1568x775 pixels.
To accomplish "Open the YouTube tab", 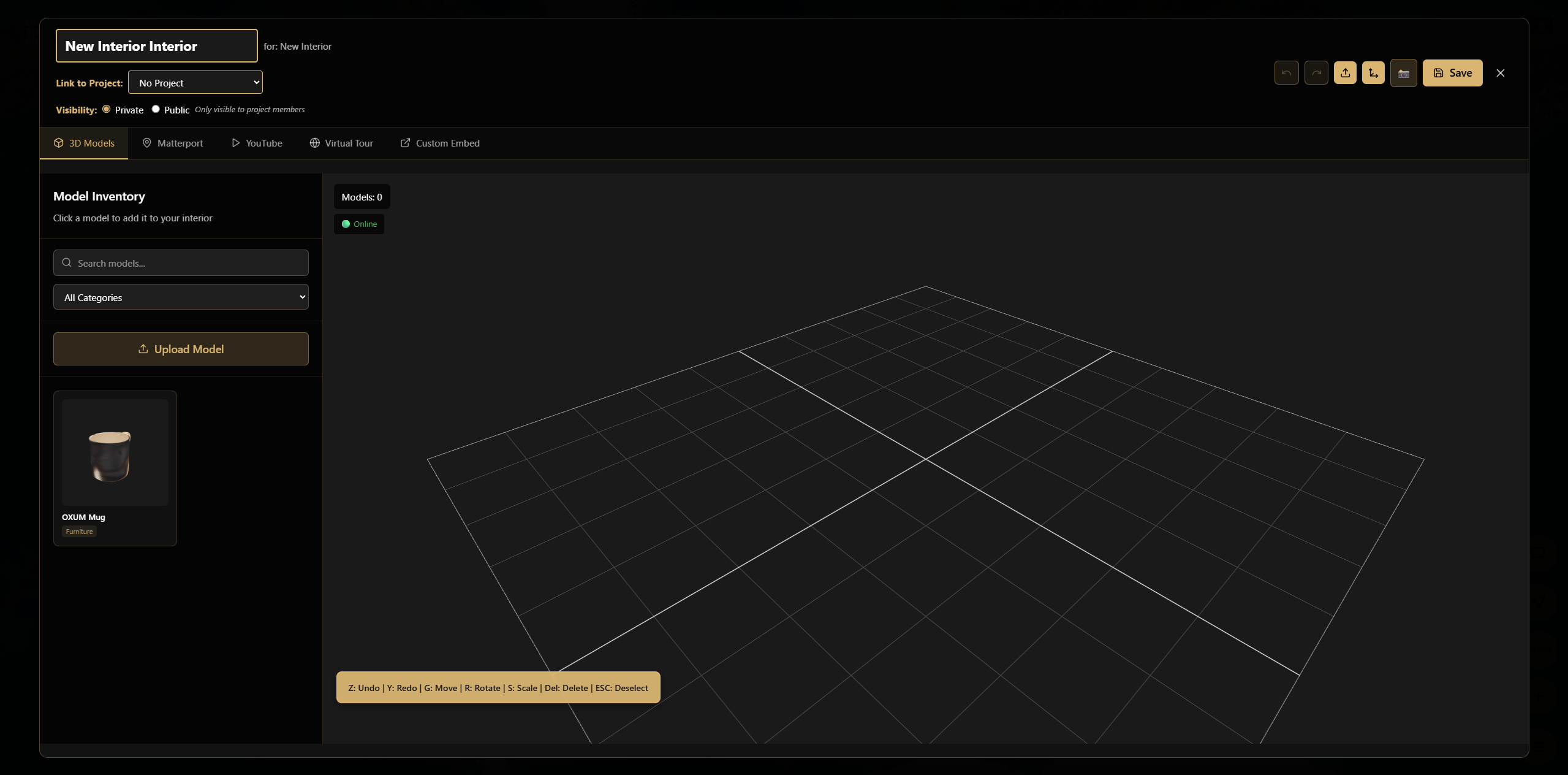I will click(x=257, y=143).
